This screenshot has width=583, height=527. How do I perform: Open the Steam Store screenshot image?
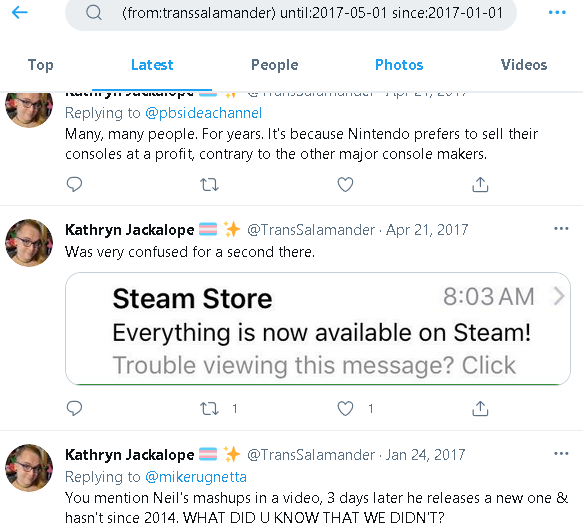[x=318, y=329]
